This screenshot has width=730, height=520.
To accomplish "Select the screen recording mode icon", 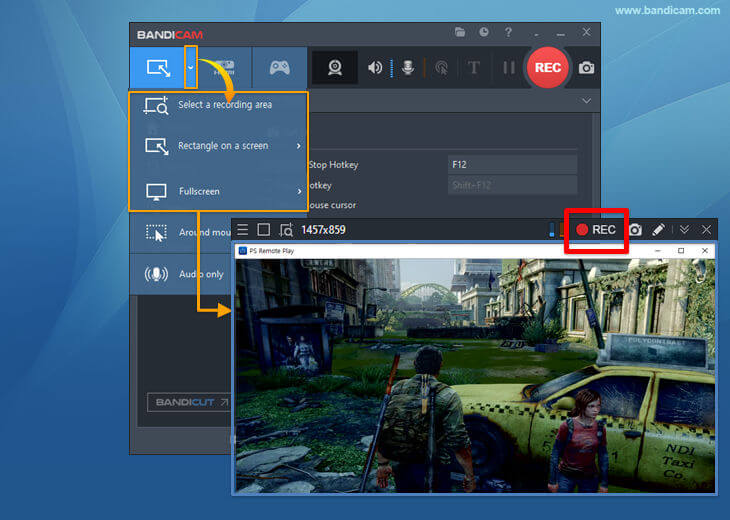I will [x=158, y=68].
